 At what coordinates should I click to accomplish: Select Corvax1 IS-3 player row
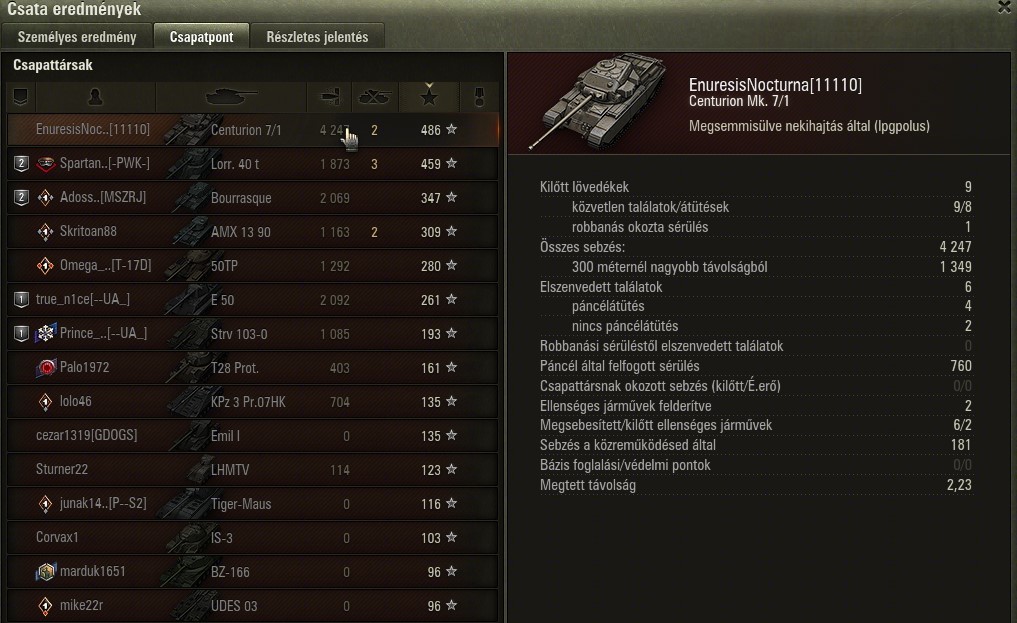[x=253, y=537]
